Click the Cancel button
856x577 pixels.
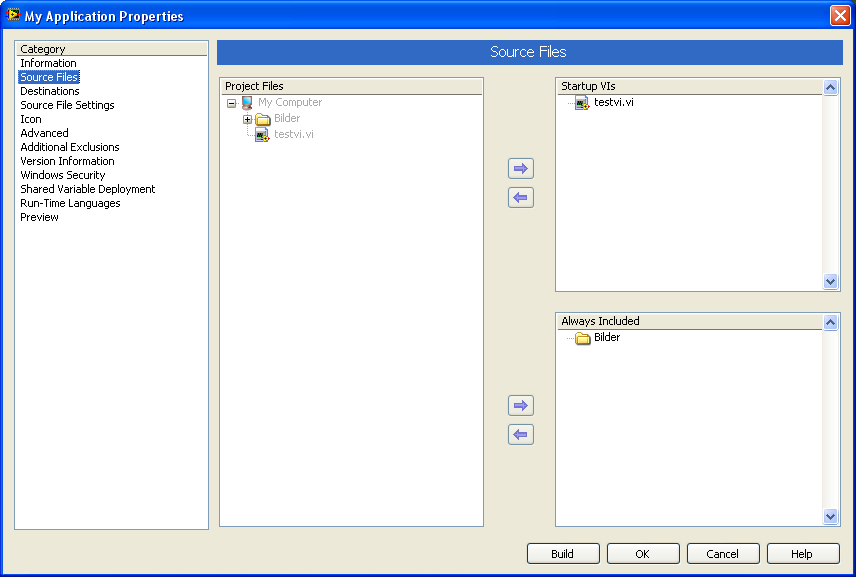tap(723, 554)
